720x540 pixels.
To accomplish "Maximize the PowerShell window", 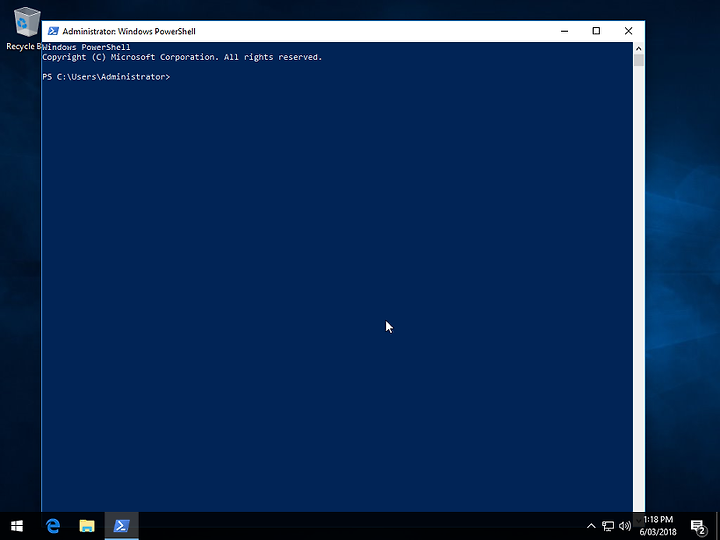I will [x=596, y=31].
